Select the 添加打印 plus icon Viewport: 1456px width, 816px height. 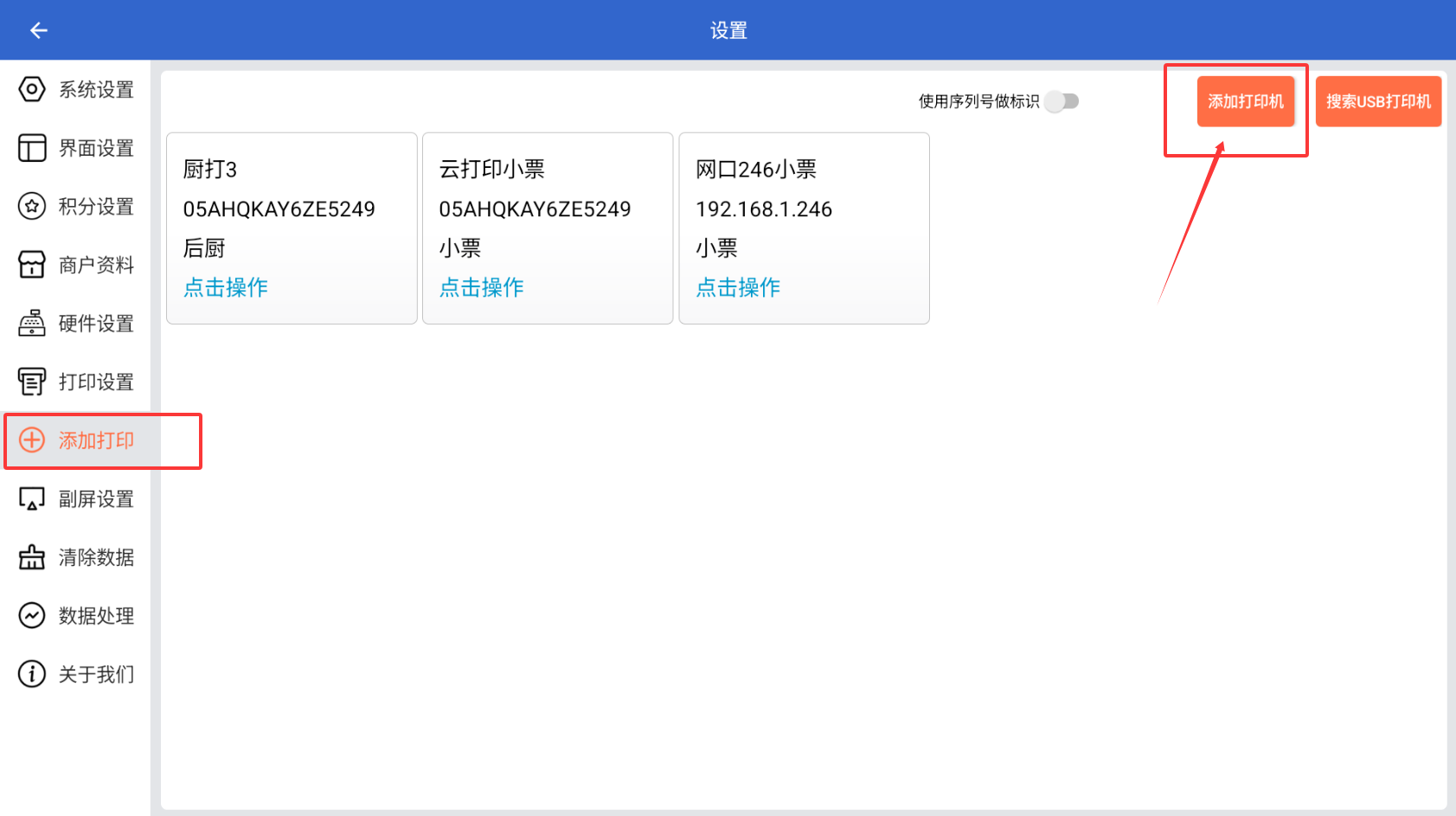click(32, 440)
